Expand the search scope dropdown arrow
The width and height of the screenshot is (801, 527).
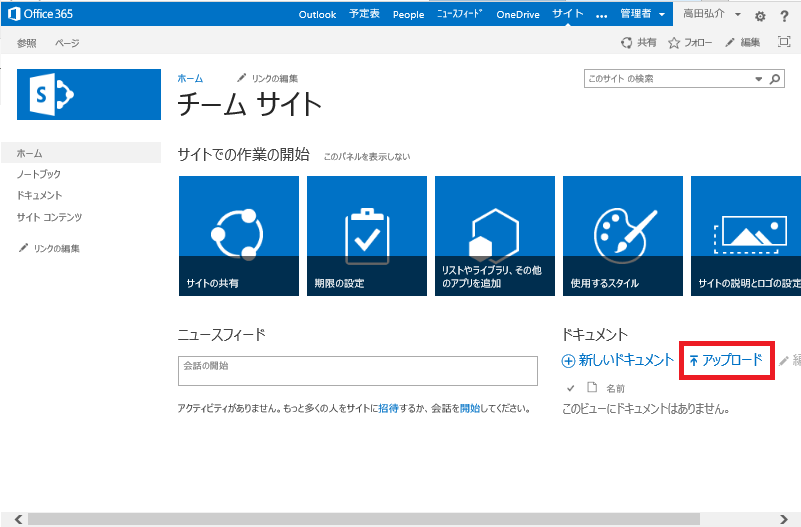point(759,79)
